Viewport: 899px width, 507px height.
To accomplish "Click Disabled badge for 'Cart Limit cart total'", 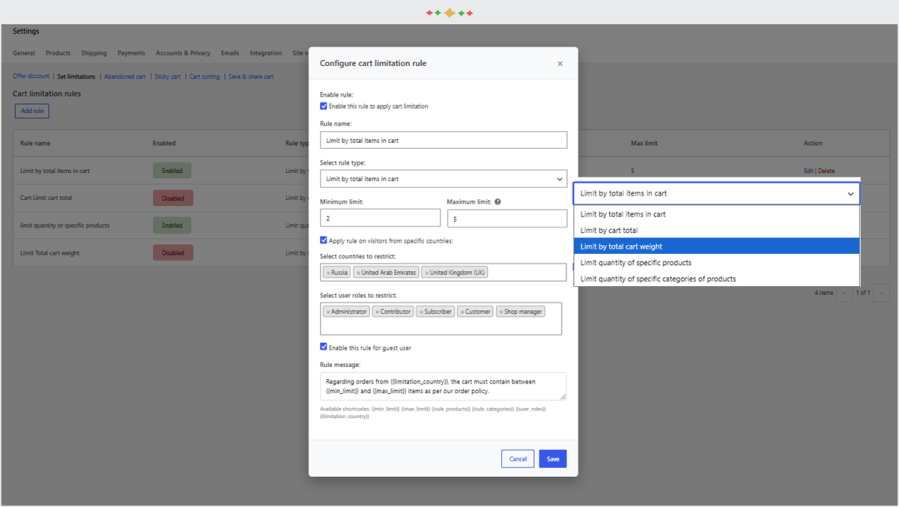I will click(x=173, y=198).
